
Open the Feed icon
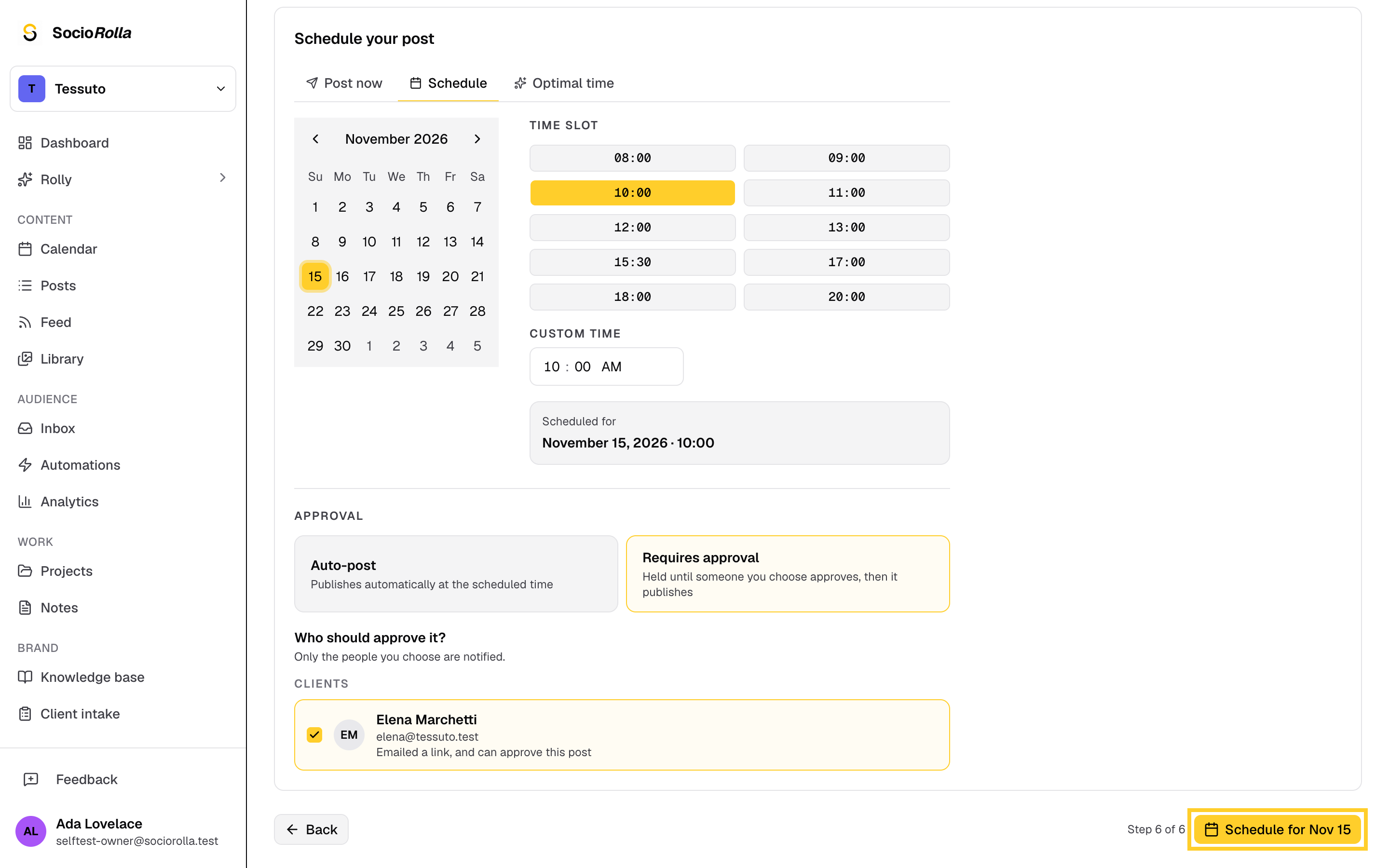(x=25, y=323)
